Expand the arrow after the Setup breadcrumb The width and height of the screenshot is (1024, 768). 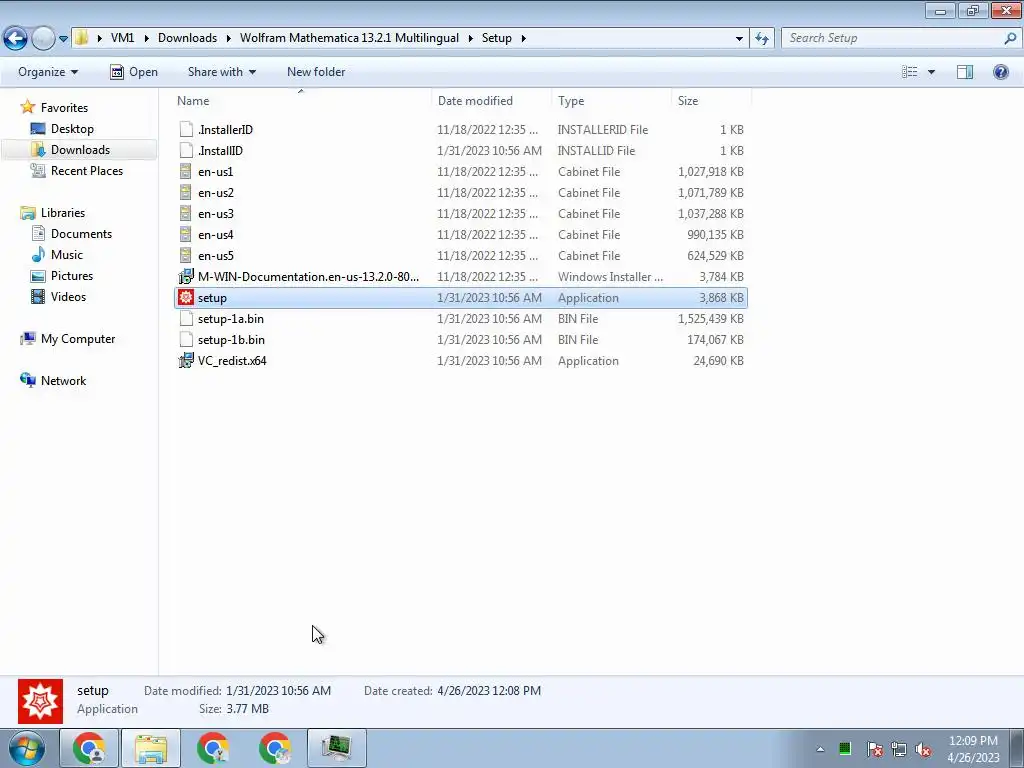coord(524,38)
